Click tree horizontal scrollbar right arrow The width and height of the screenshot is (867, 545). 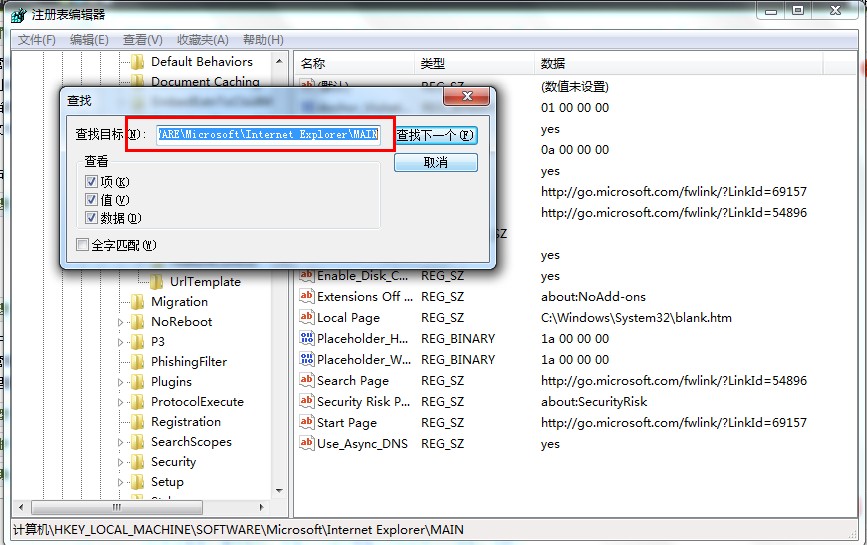(x=262, y=507)
